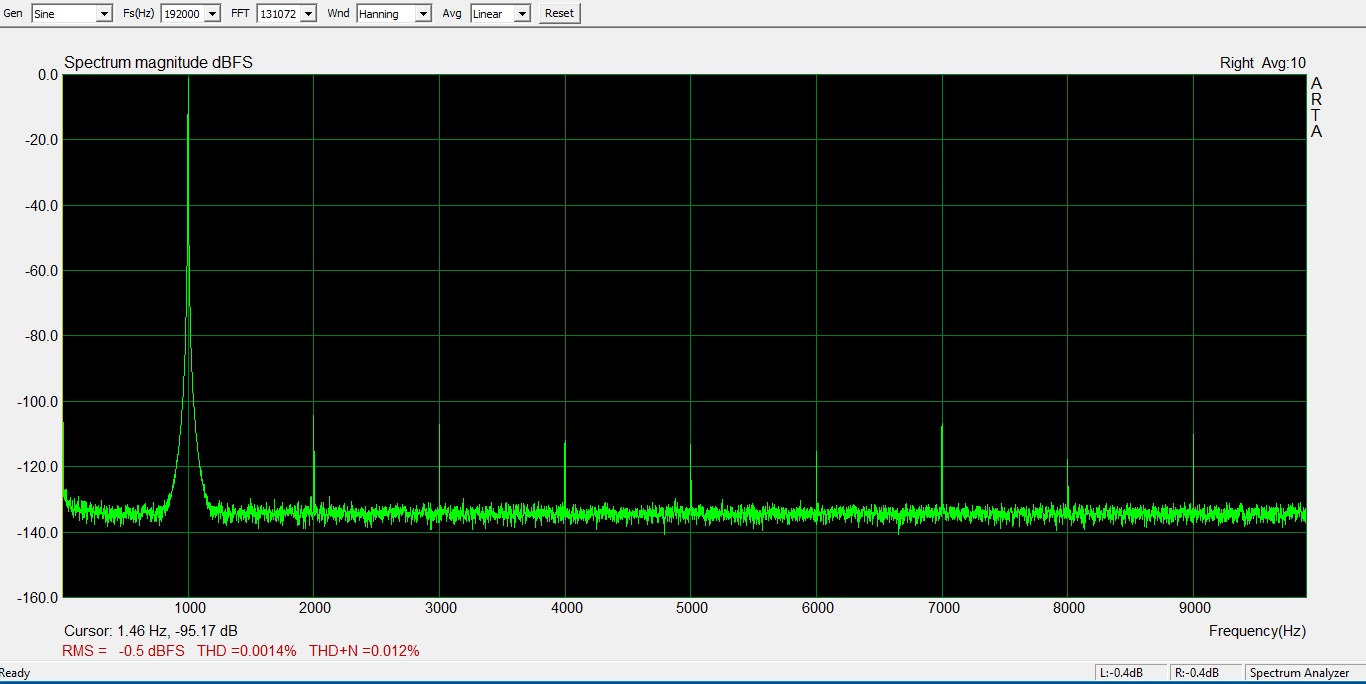Viewport: 1366px width, 684px height.
Task: Click the -60.0 dB axis label
Action: 41,271
